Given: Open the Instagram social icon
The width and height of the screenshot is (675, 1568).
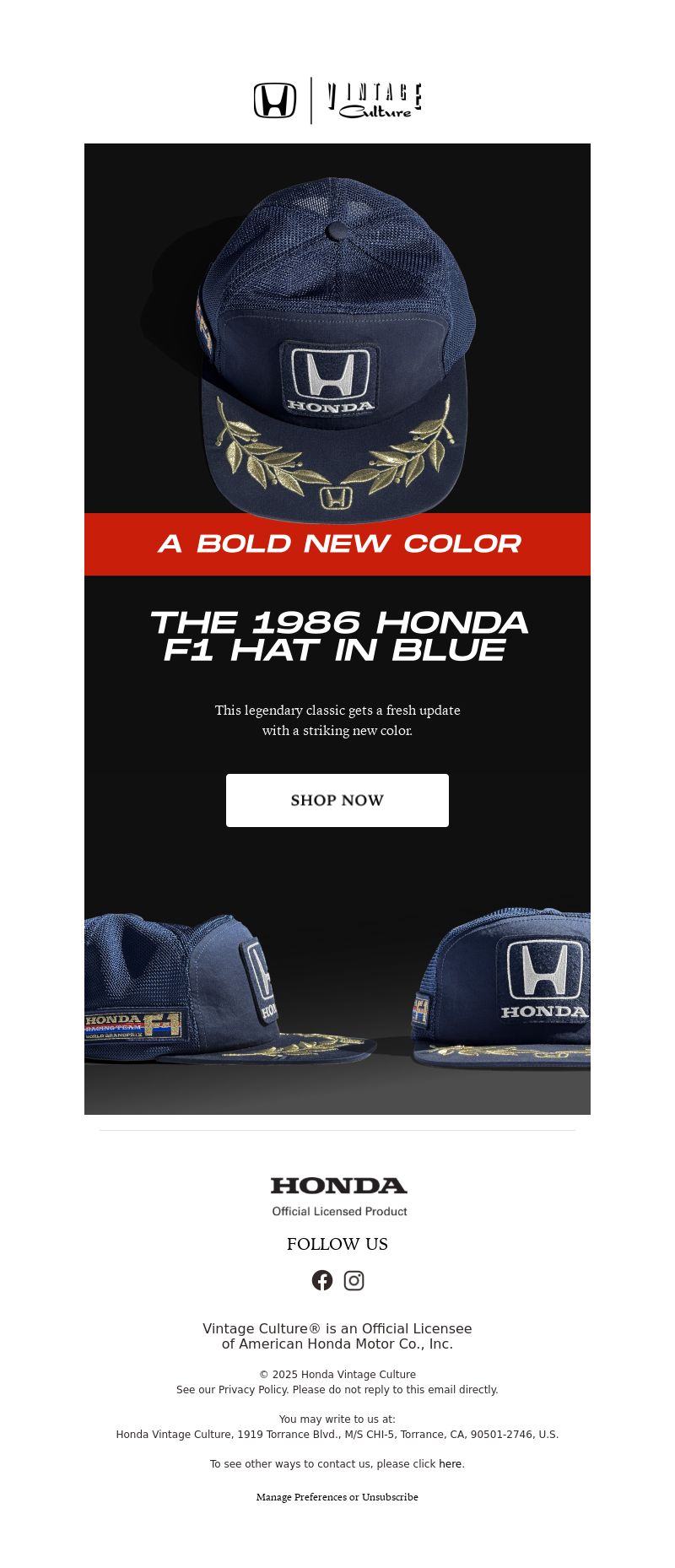Looking at the screenshot, I should click(x=354, y=1280).
